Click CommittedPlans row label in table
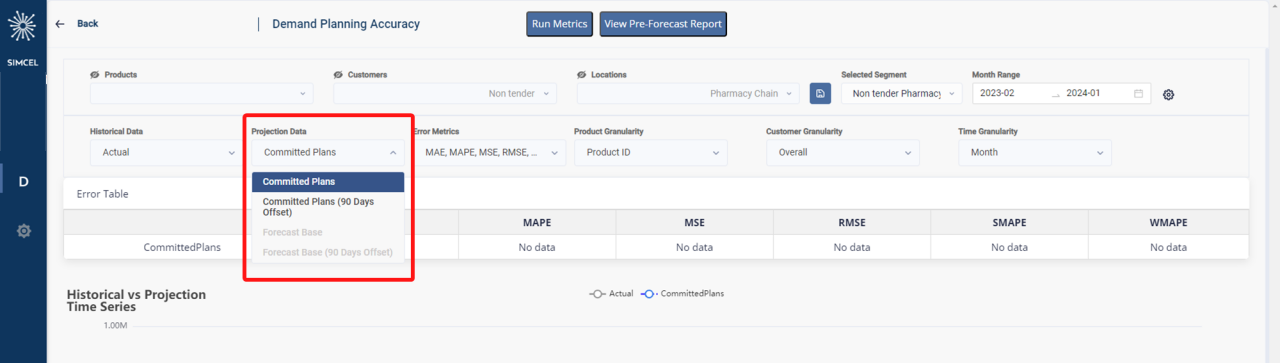 coord(182,247)
